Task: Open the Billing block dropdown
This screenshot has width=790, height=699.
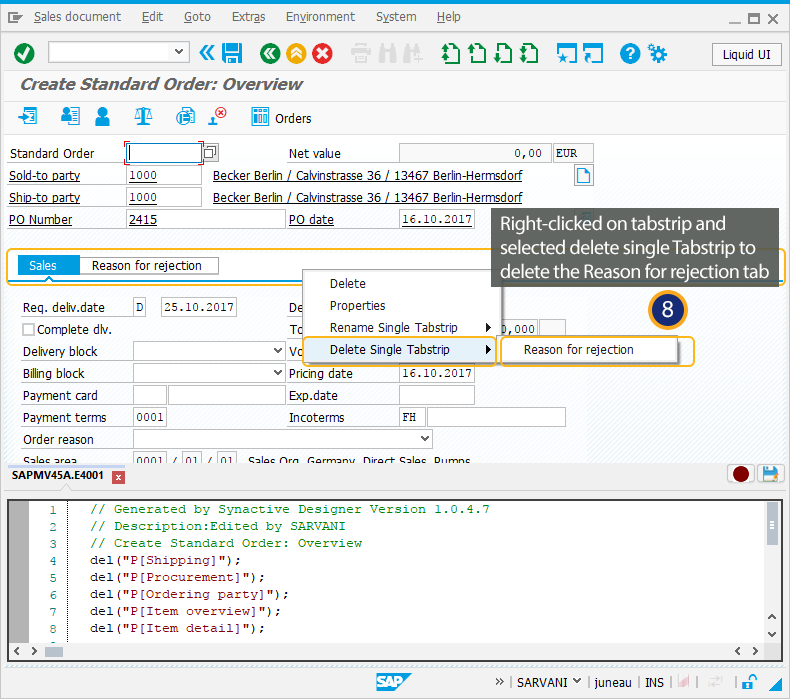Action: pyautogui.click(x=278, y=372)
